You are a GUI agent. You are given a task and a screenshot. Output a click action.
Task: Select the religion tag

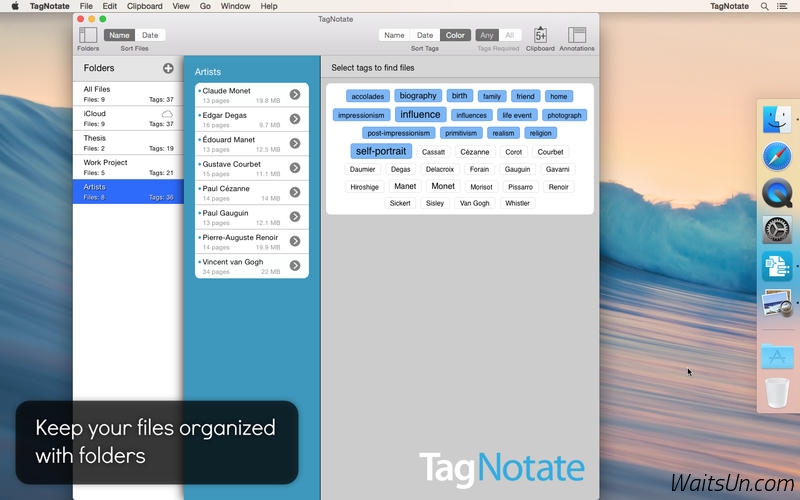(540, 133)
